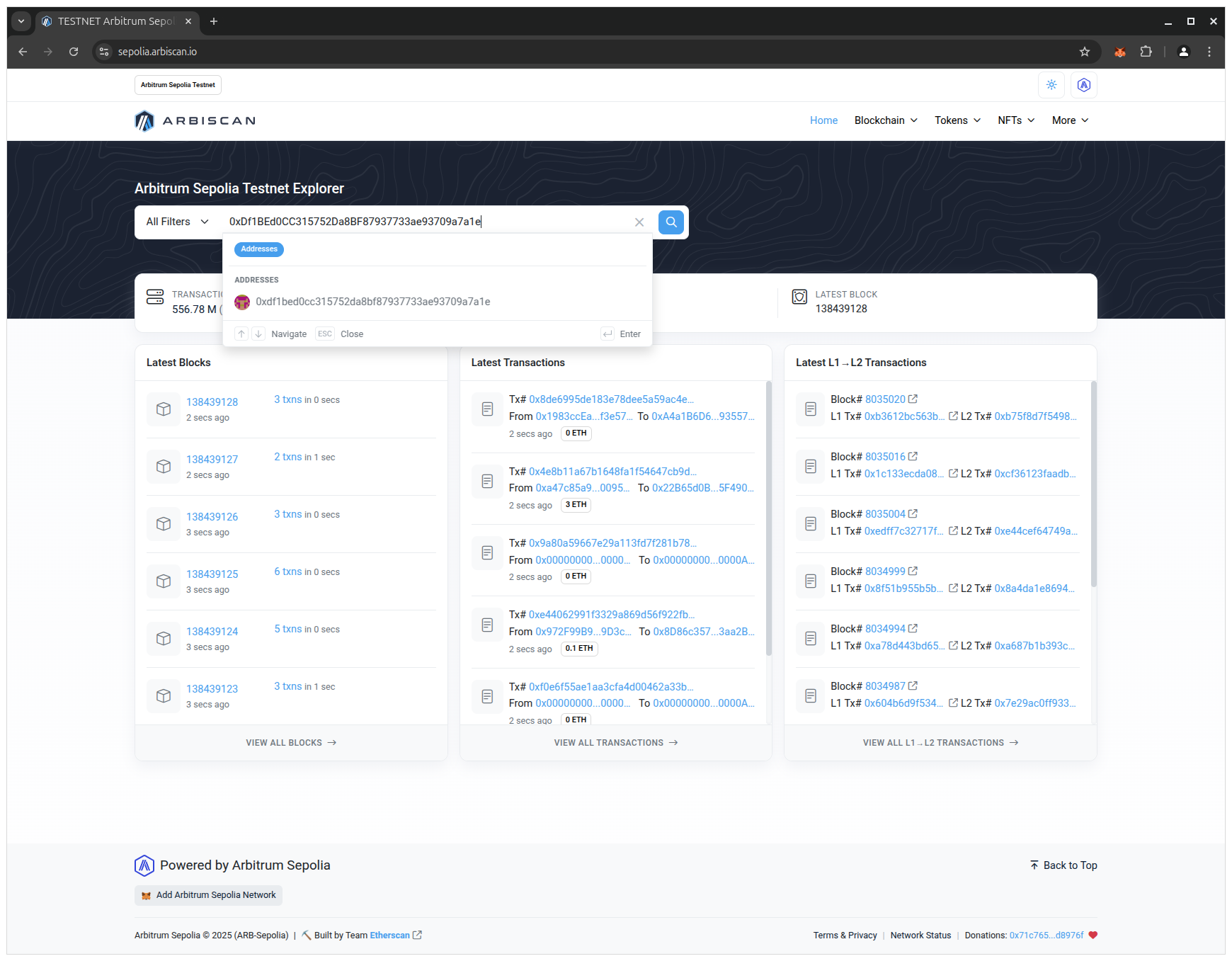1232x961 pixels.
Task: Open external link icon next to Block# 8035020
Action: click(x=913, y=399)
